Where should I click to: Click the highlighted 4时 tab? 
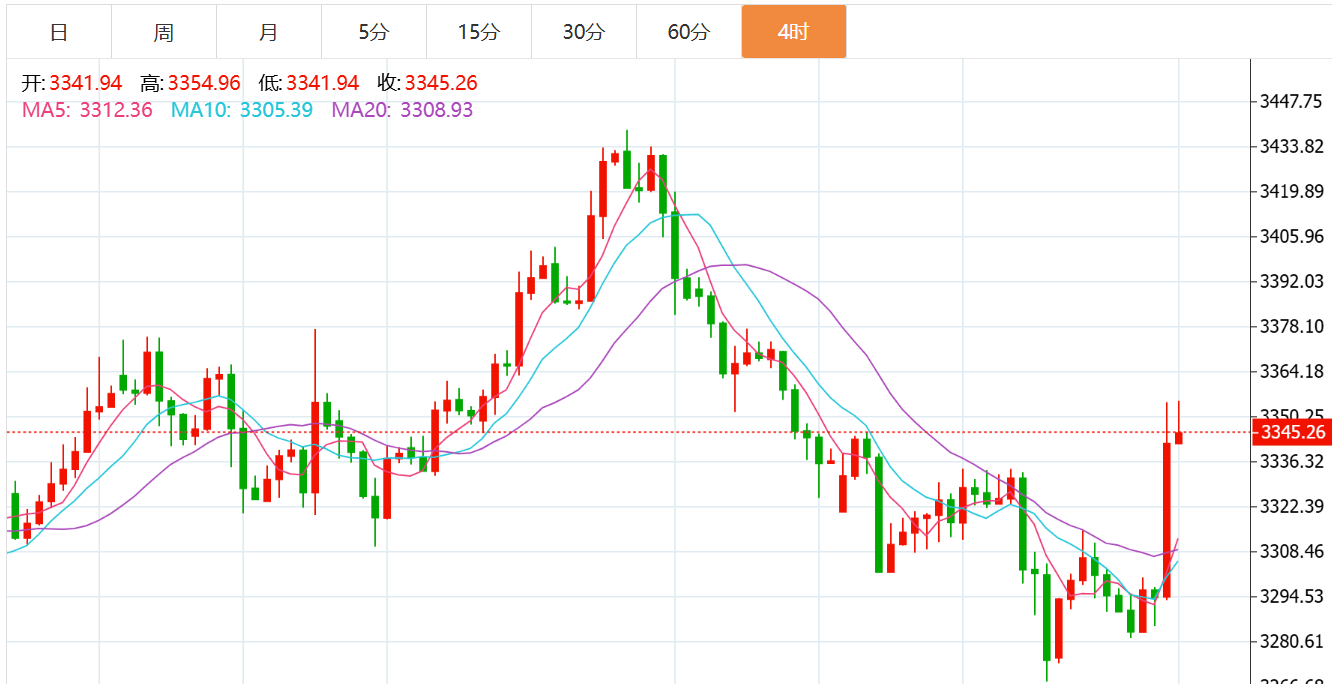point(793,32)
